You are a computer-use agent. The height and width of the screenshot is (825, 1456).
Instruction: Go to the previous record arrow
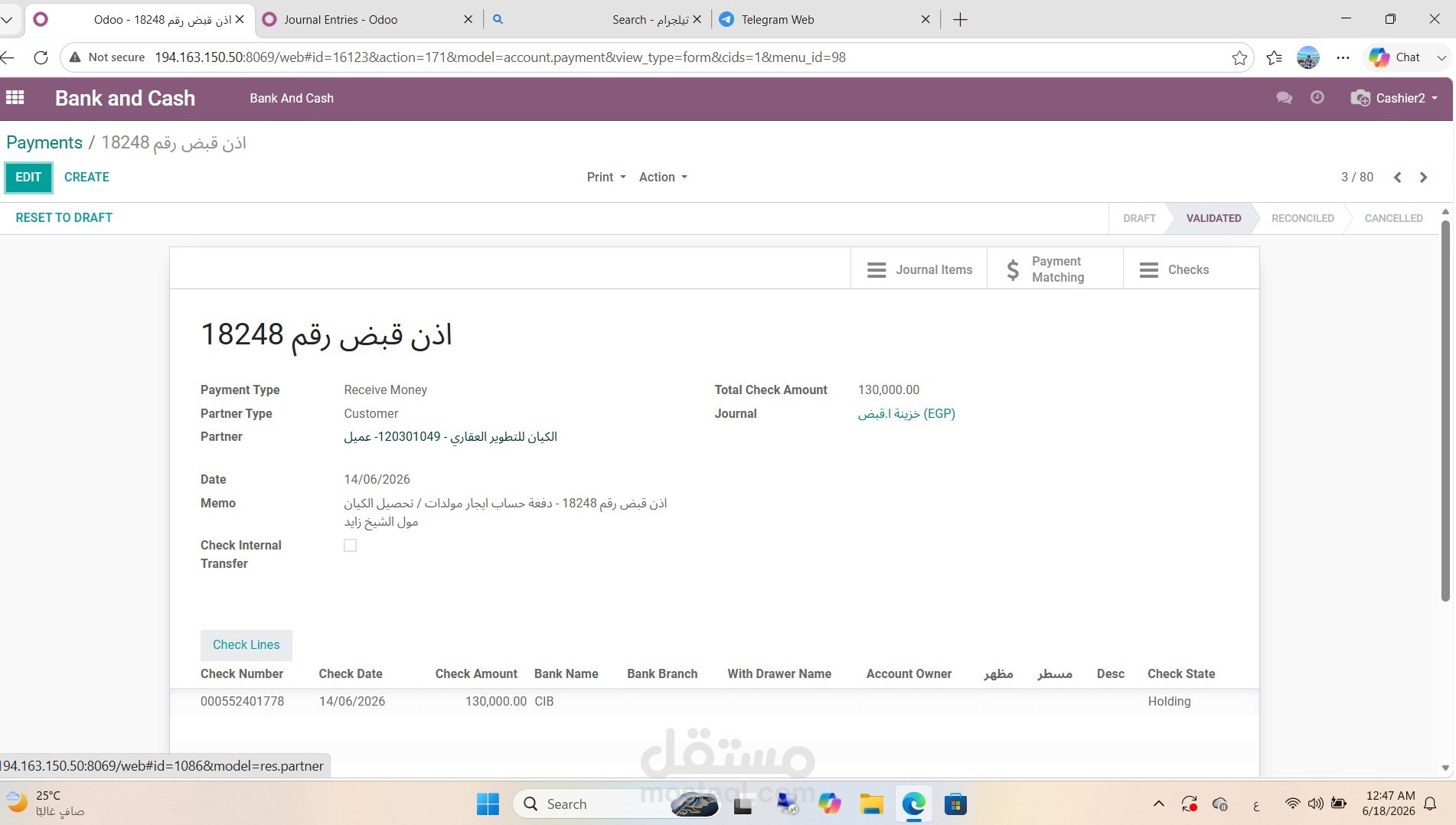pyautogui.click(x=1397, y=177)
